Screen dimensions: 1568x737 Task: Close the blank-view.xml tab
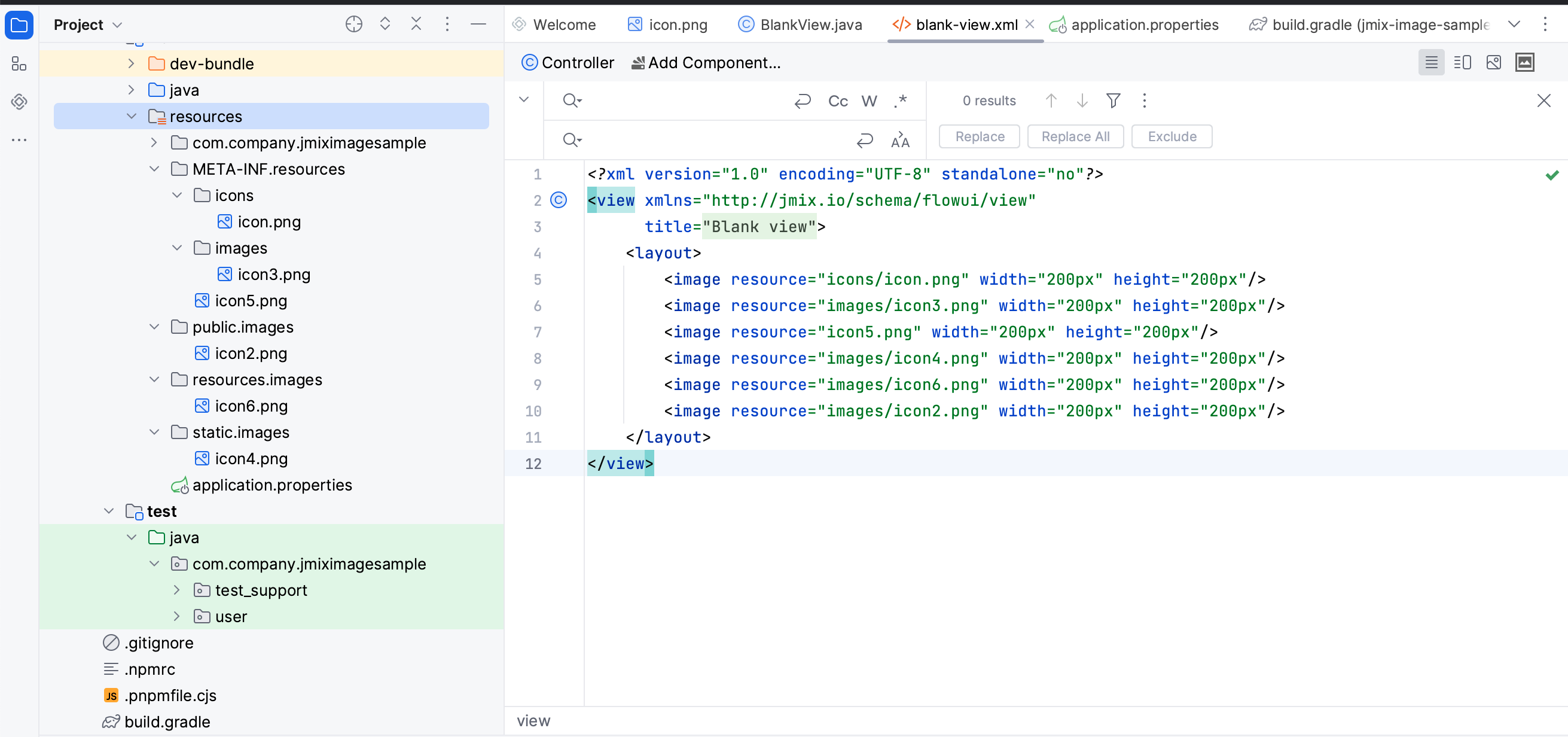pyautogui.click(x=1029, y=25)
